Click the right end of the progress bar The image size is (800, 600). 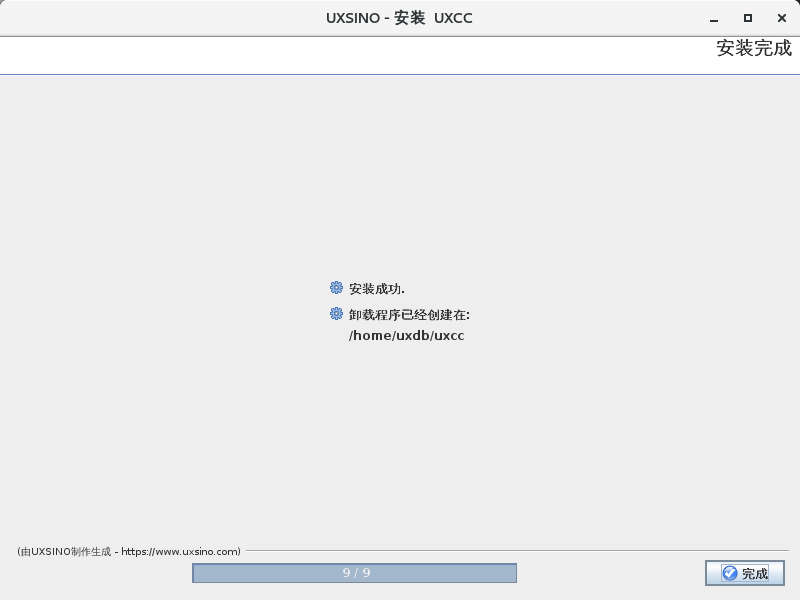click(x=510, y=573)
